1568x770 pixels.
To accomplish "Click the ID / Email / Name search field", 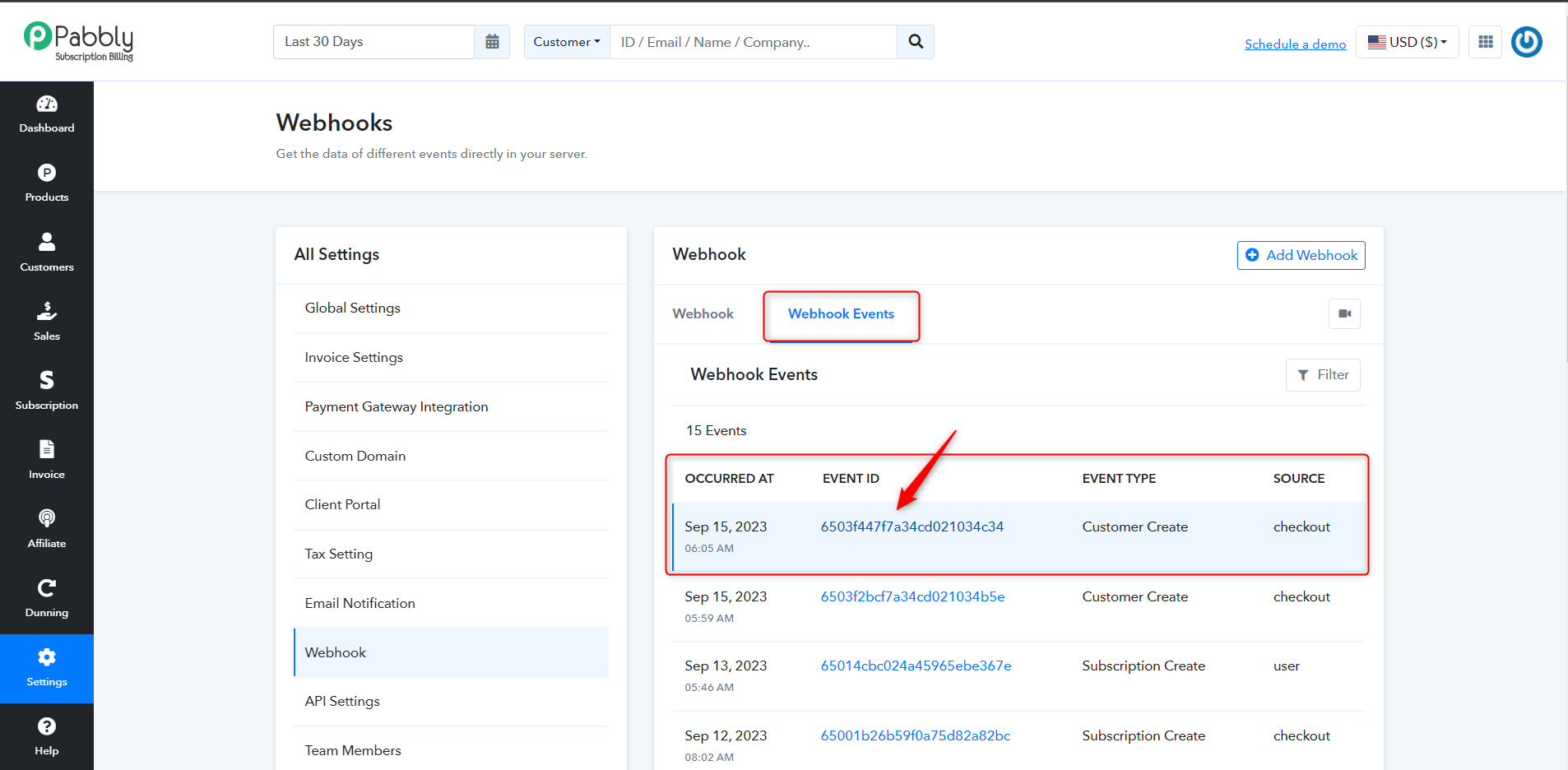I will [x=753, y=42].
